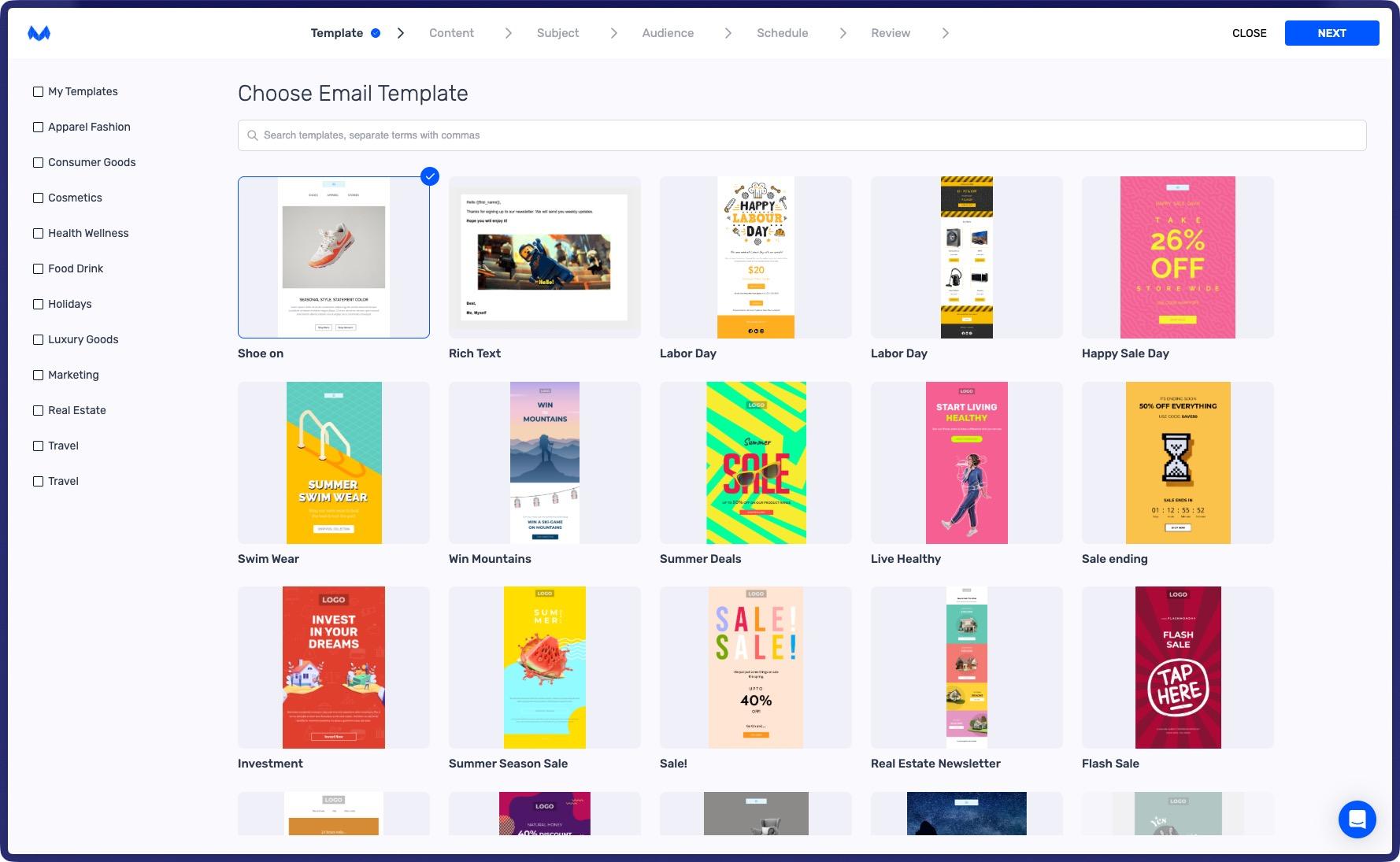
Task: Click the blue dot beside Template step
Action: coord(376,33)
